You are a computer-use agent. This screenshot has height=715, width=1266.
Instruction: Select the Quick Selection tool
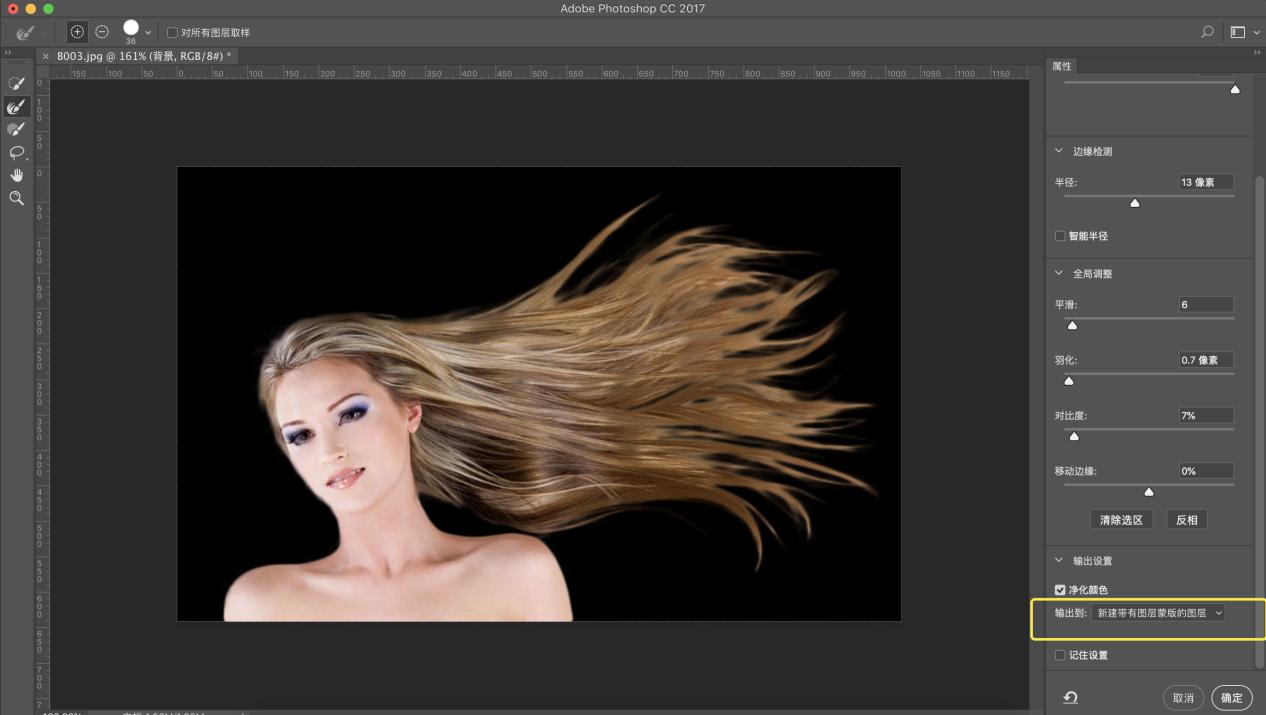pyautogui.click(x=16, y=84)
